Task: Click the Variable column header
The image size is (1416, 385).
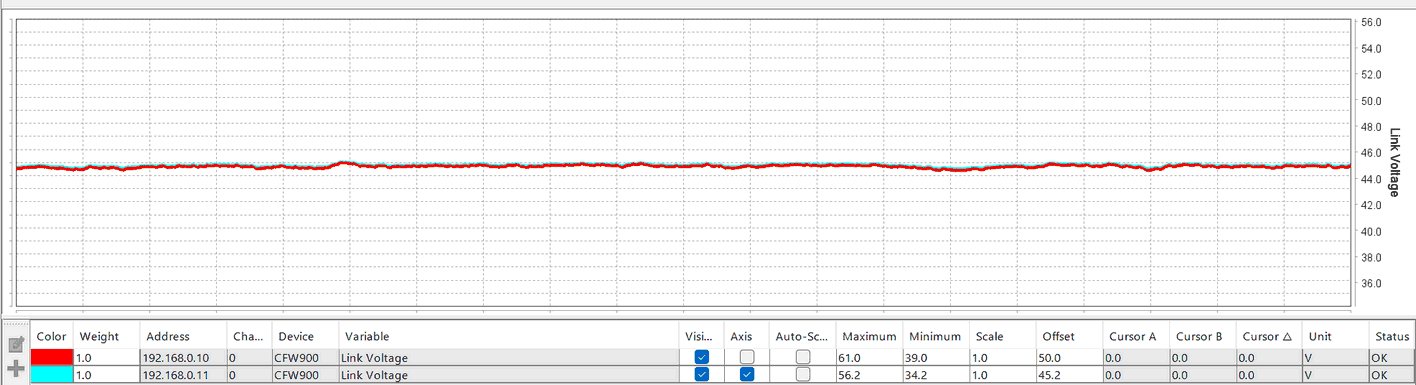Action: 509,336
